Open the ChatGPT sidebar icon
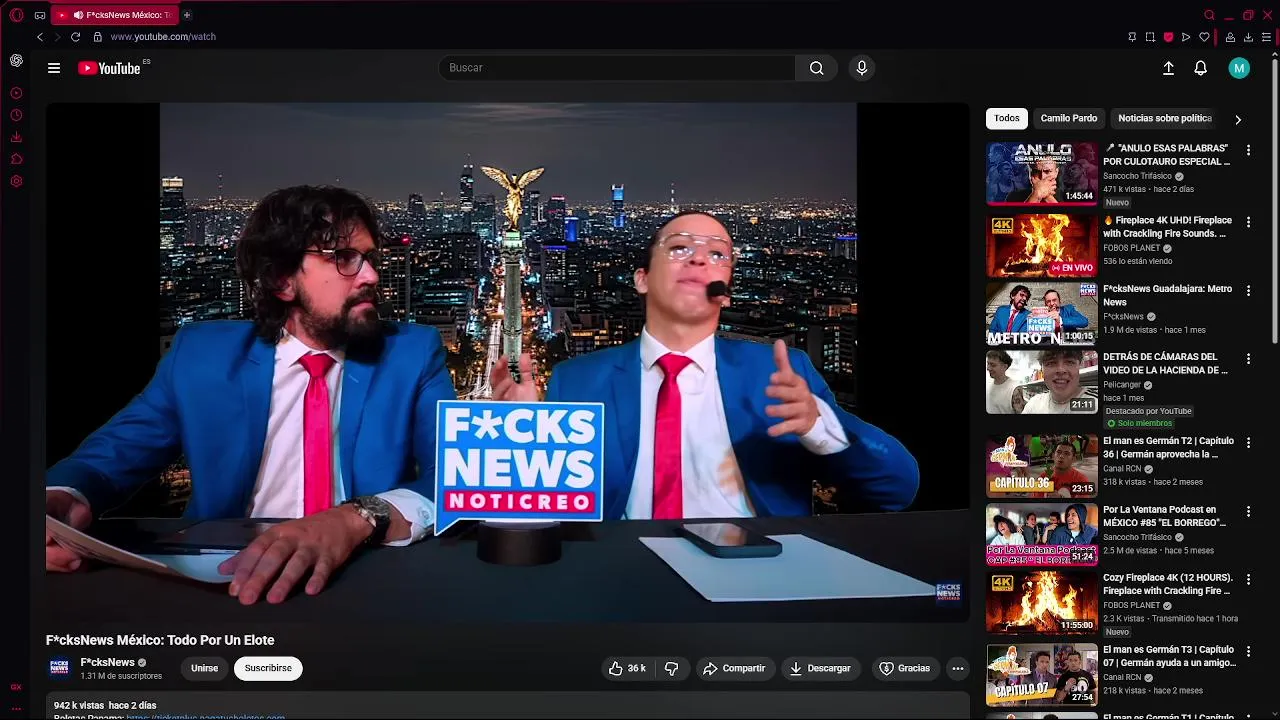Screen dimensions: 1280x720 pos(16,61)
